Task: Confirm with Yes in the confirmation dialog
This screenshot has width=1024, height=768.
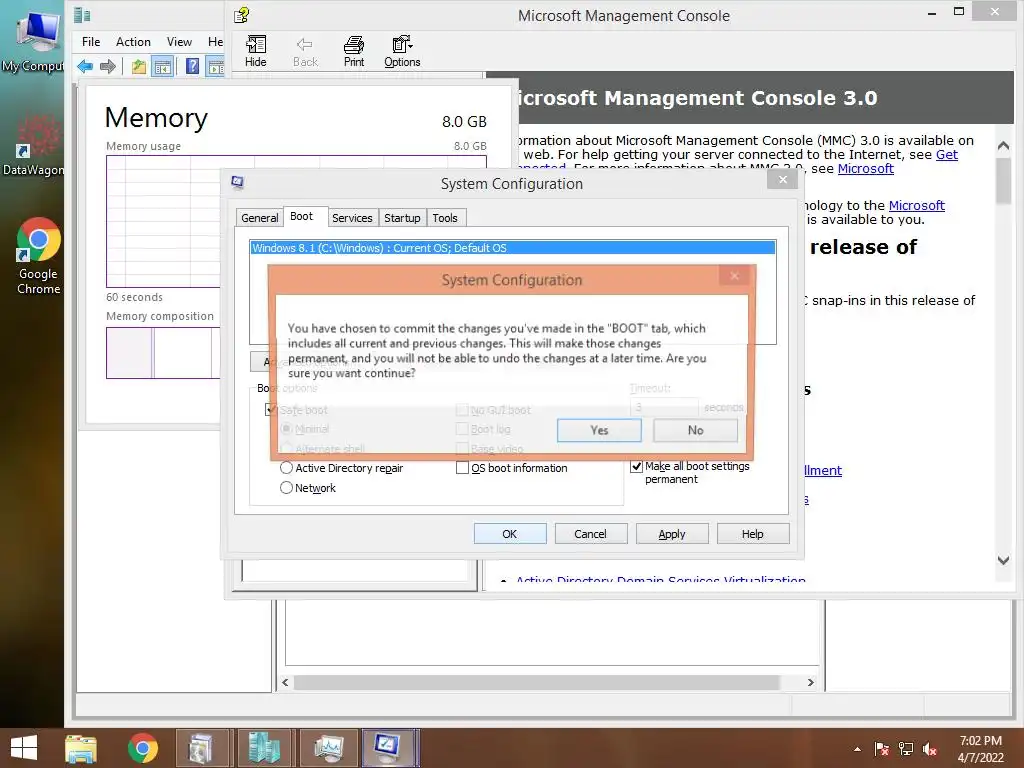Action: (x=599, y=430)
